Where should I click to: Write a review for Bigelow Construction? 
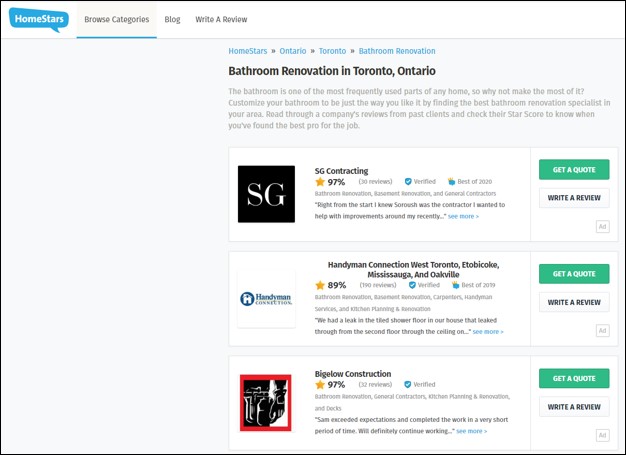[574, 407]
